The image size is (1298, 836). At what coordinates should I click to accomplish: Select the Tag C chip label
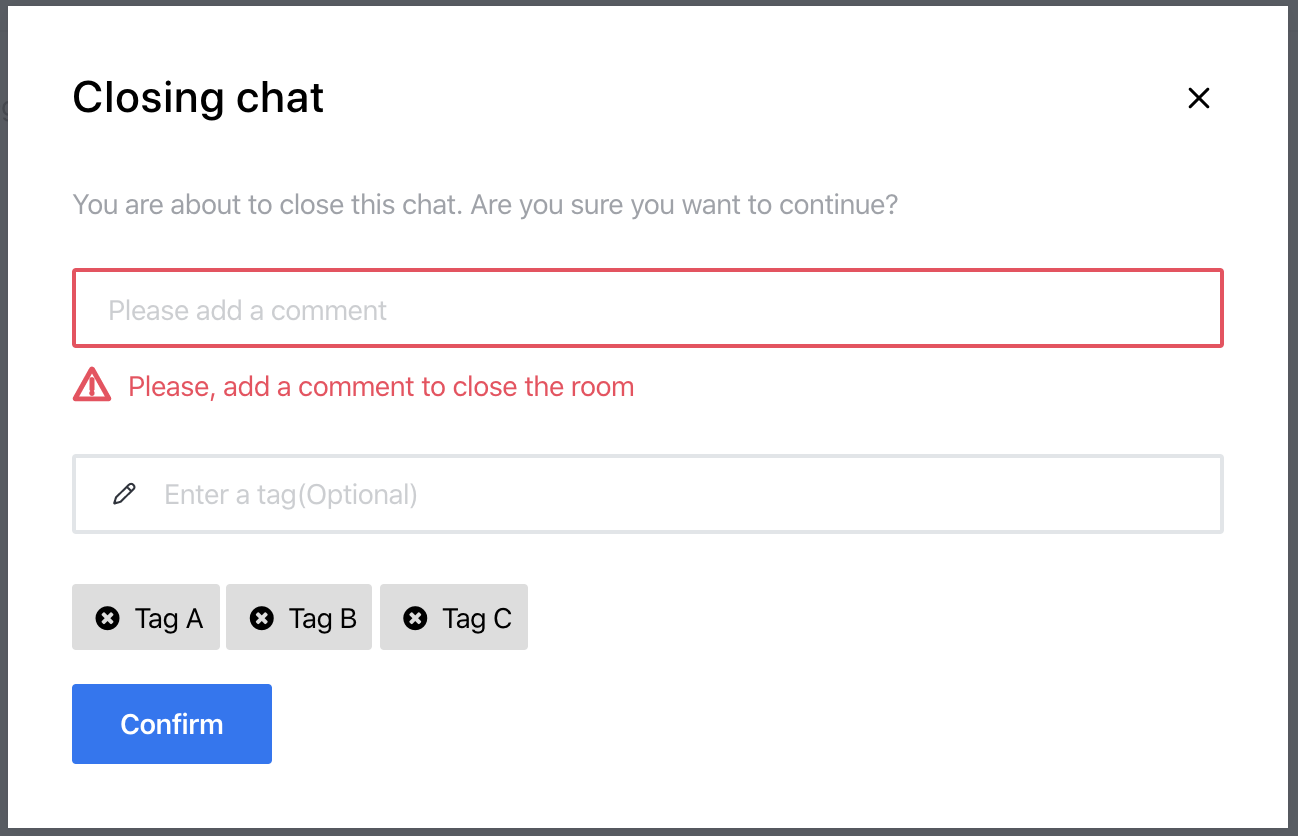[477, 619]
